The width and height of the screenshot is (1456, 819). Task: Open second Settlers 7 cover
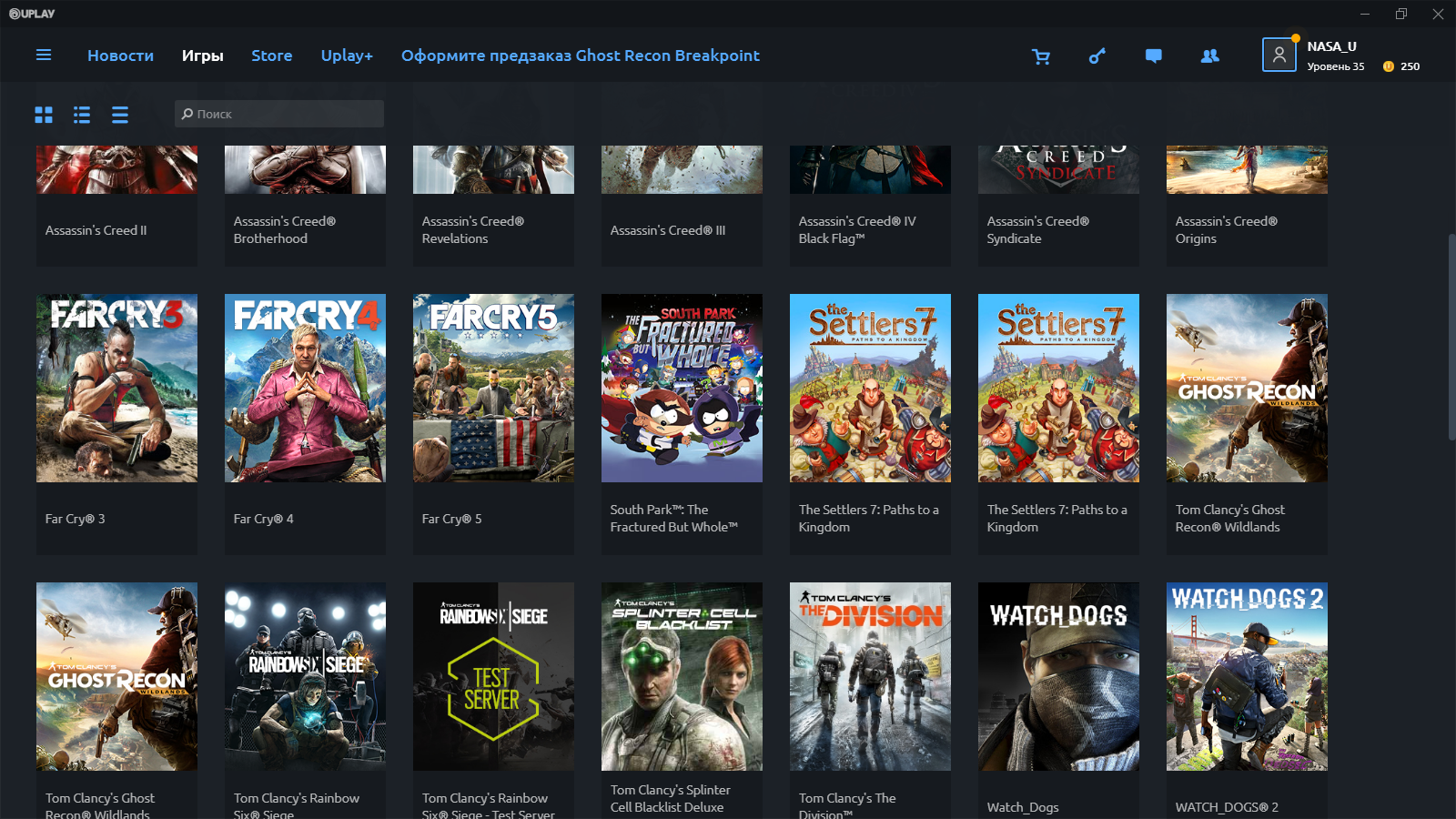1058,388
